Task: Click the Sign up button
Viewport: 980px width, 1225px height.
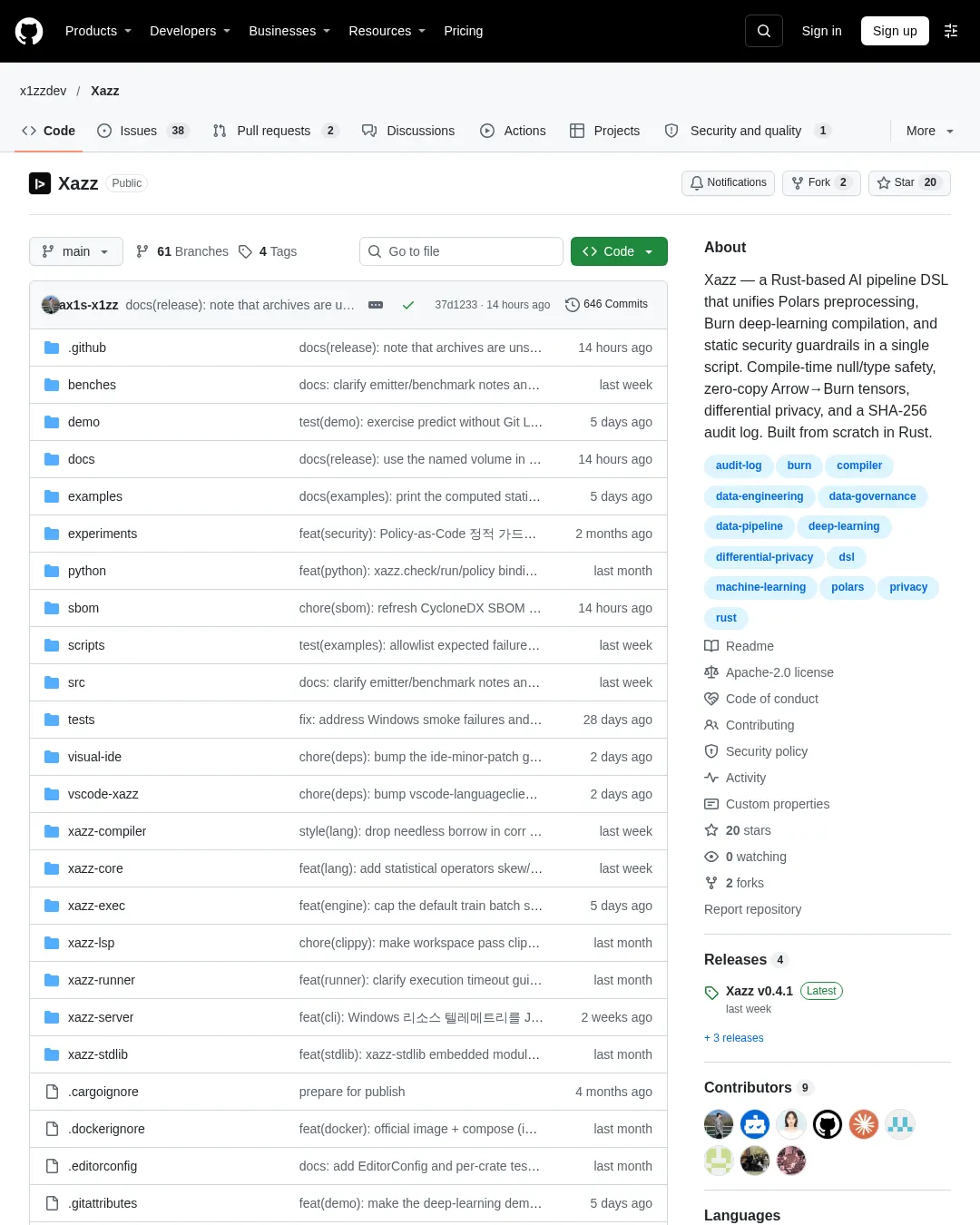Action: click(x=895, y=31)
